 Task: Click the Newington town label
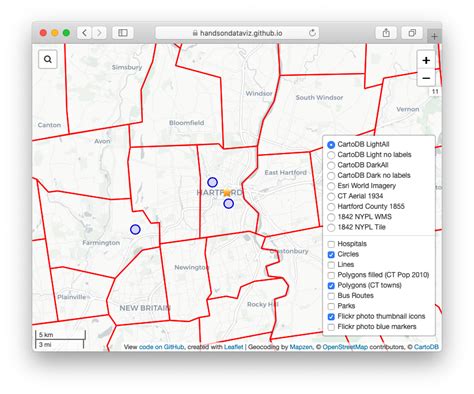(x=192, y=267)
